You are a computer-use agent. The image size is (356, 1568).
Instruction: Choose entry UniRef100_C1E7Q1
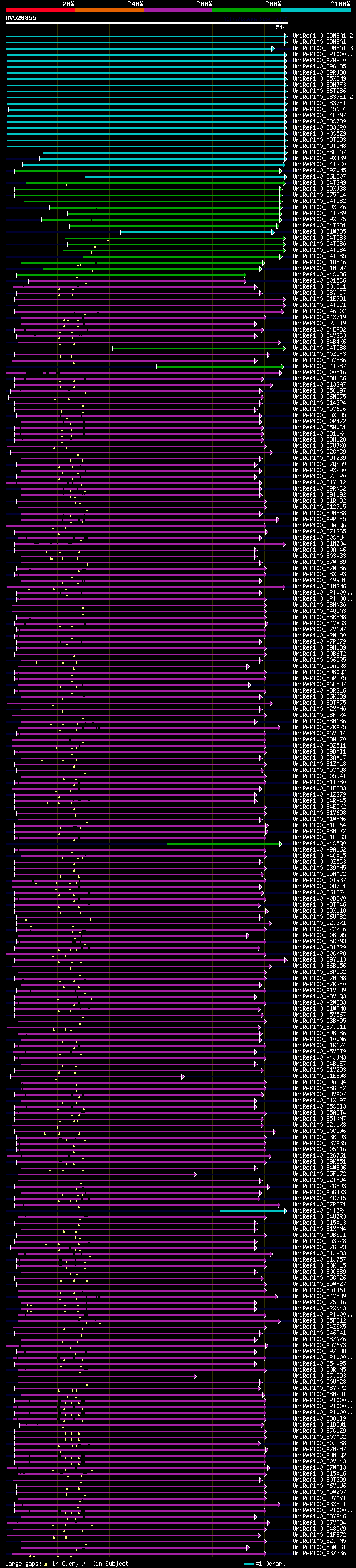[319, 299]
